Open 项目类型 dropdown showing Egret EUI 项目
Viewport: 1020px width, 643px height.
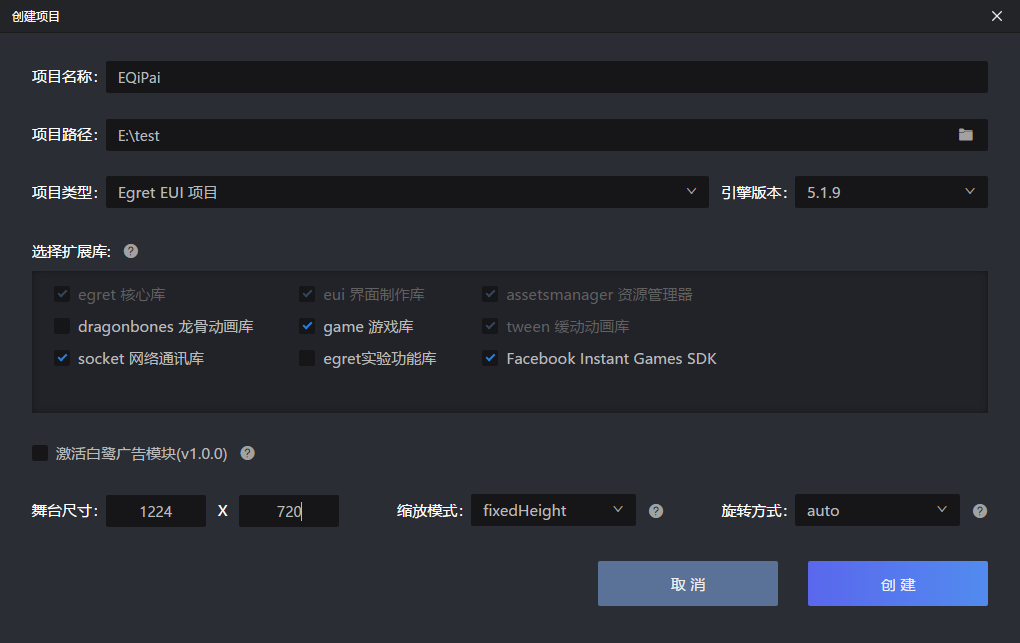pos(407,192)
